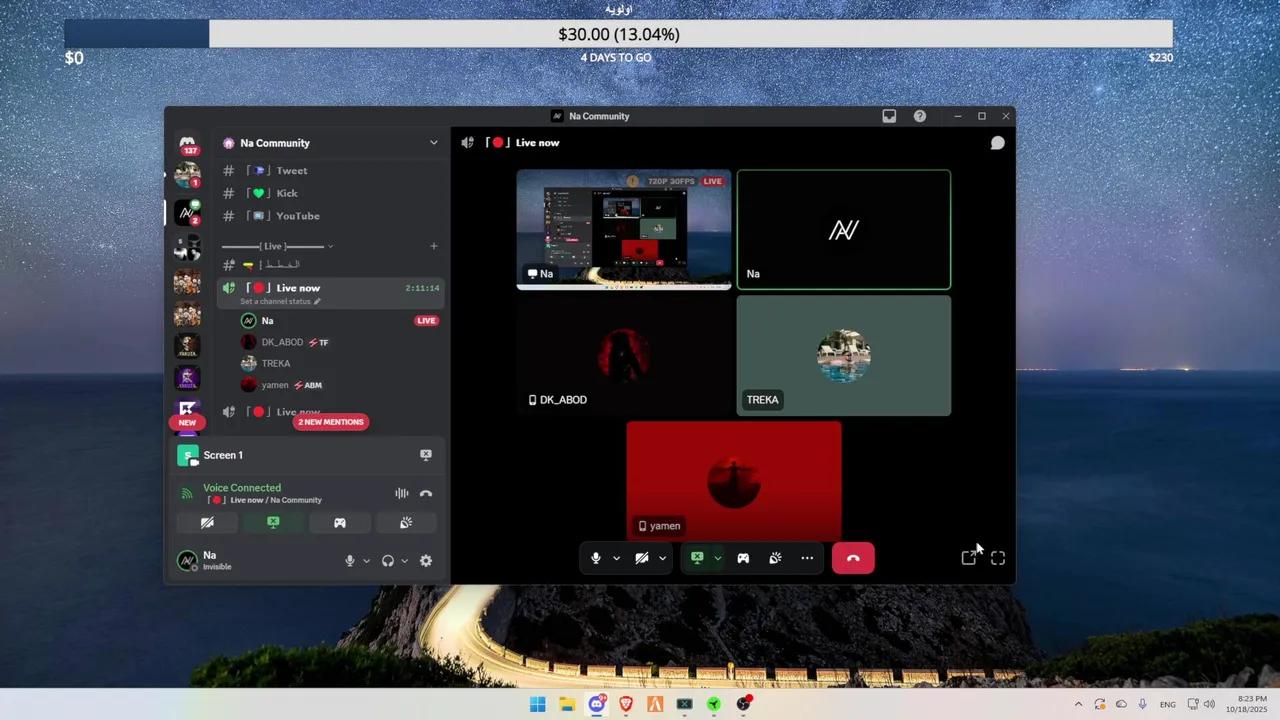Collapse the Live channel category
The image size is (1280, 720).
click(x=277, y=246)
